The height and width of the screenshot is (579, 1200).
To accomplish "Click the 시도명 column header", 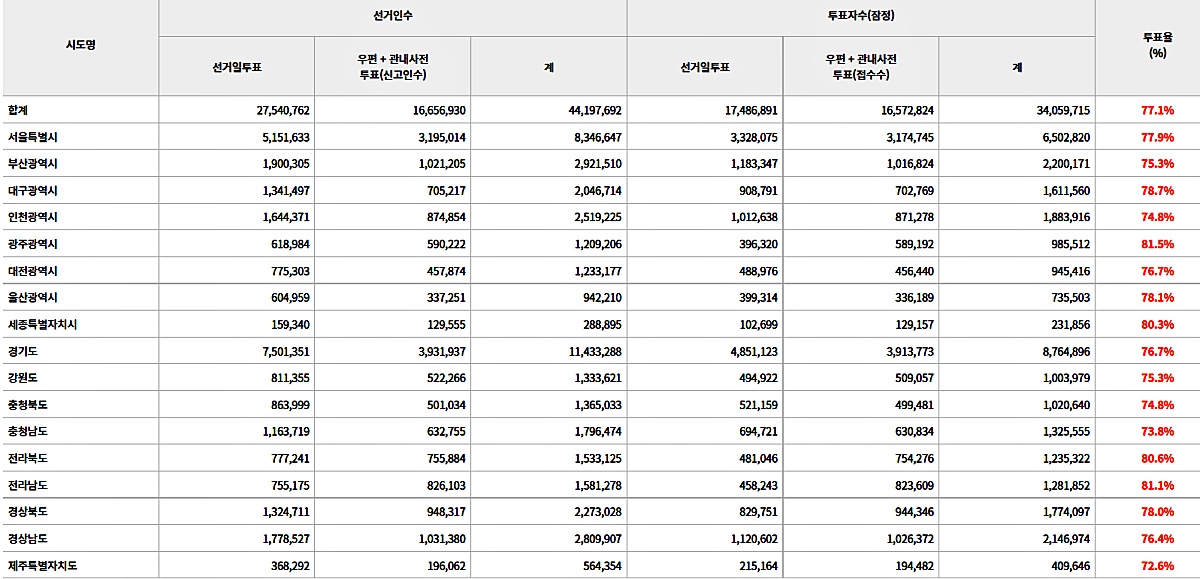I will [x=80, y=45].
